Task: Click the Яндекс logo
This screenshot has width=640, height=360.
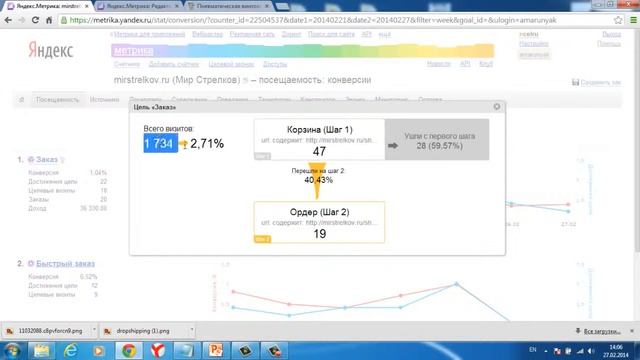Action: [51, 50]
